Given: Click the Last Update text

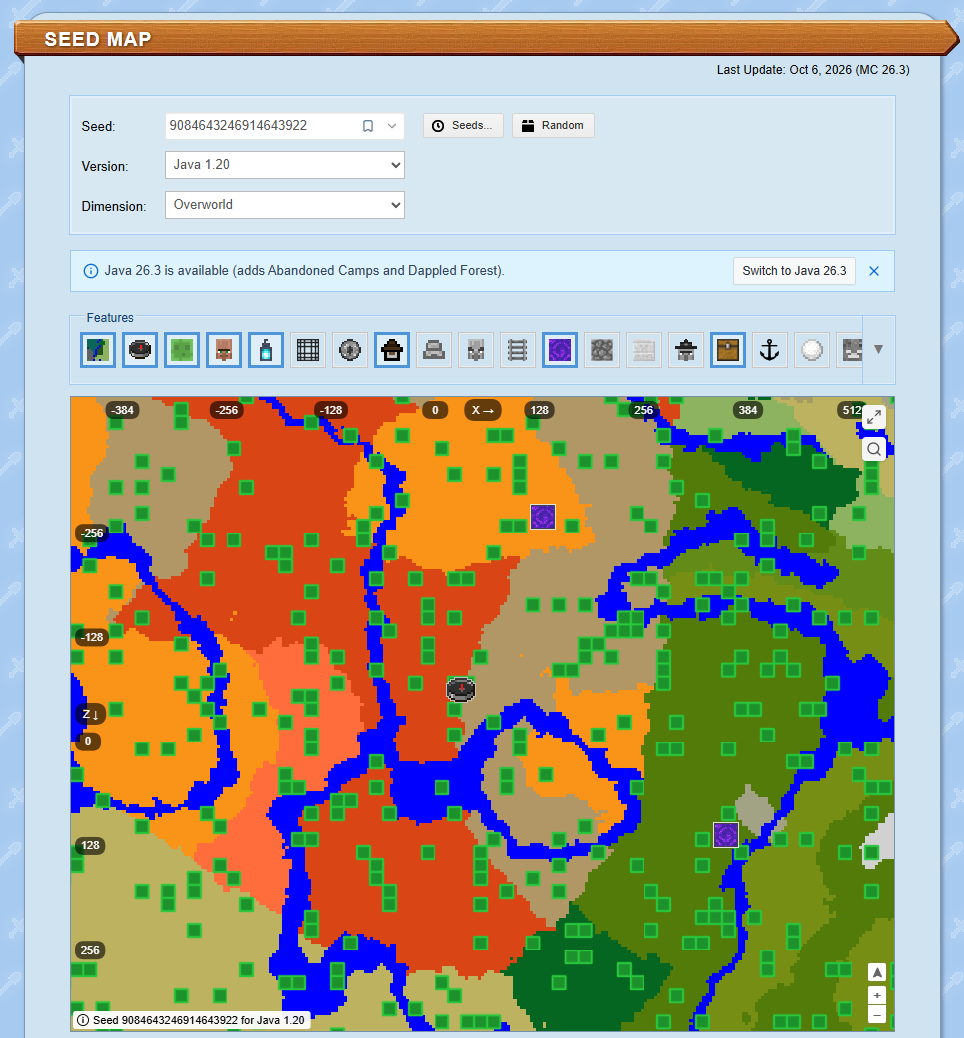Looking at the screenshot, I should [813, 70].
